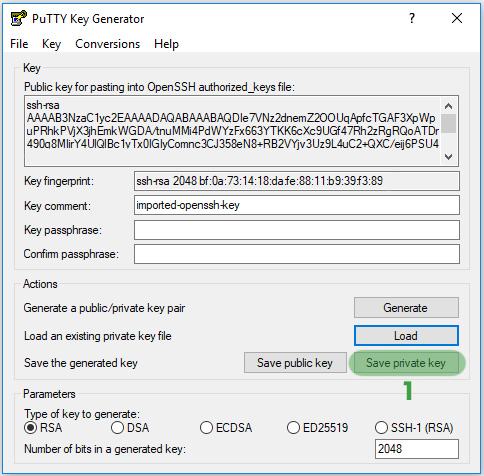Click Load to import private key
484x476 pixels.
pos(406,336)
